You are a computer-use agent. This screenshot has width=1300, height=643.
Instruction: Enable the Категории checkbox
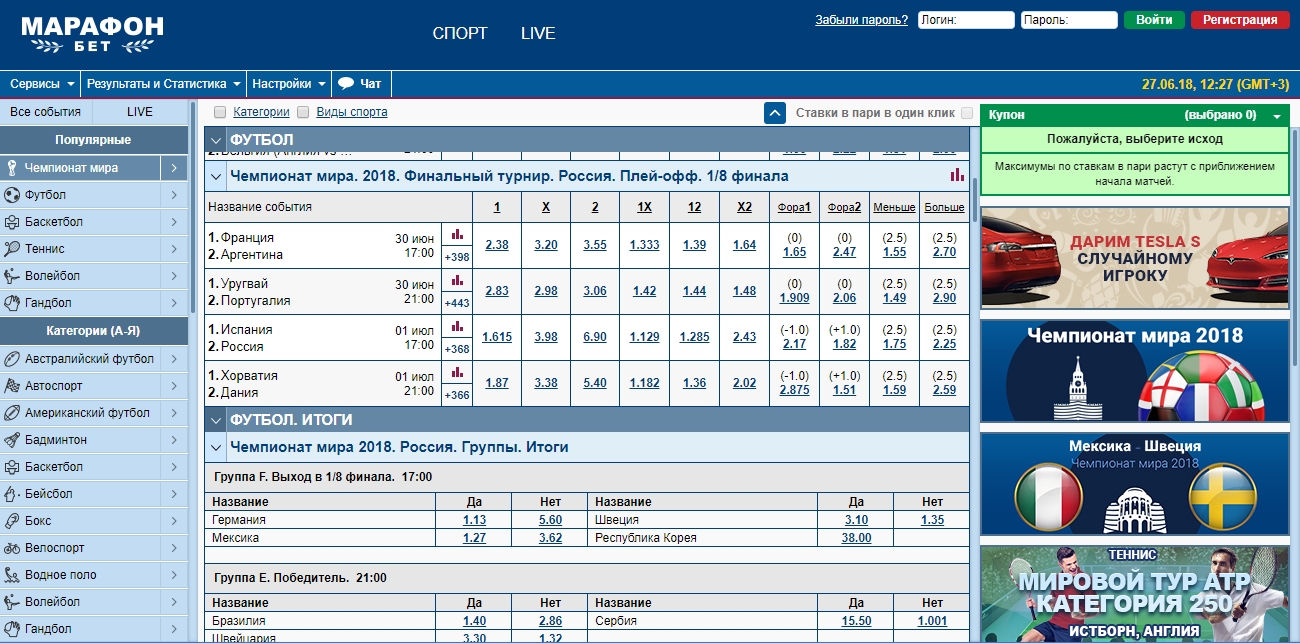point(220,113)
